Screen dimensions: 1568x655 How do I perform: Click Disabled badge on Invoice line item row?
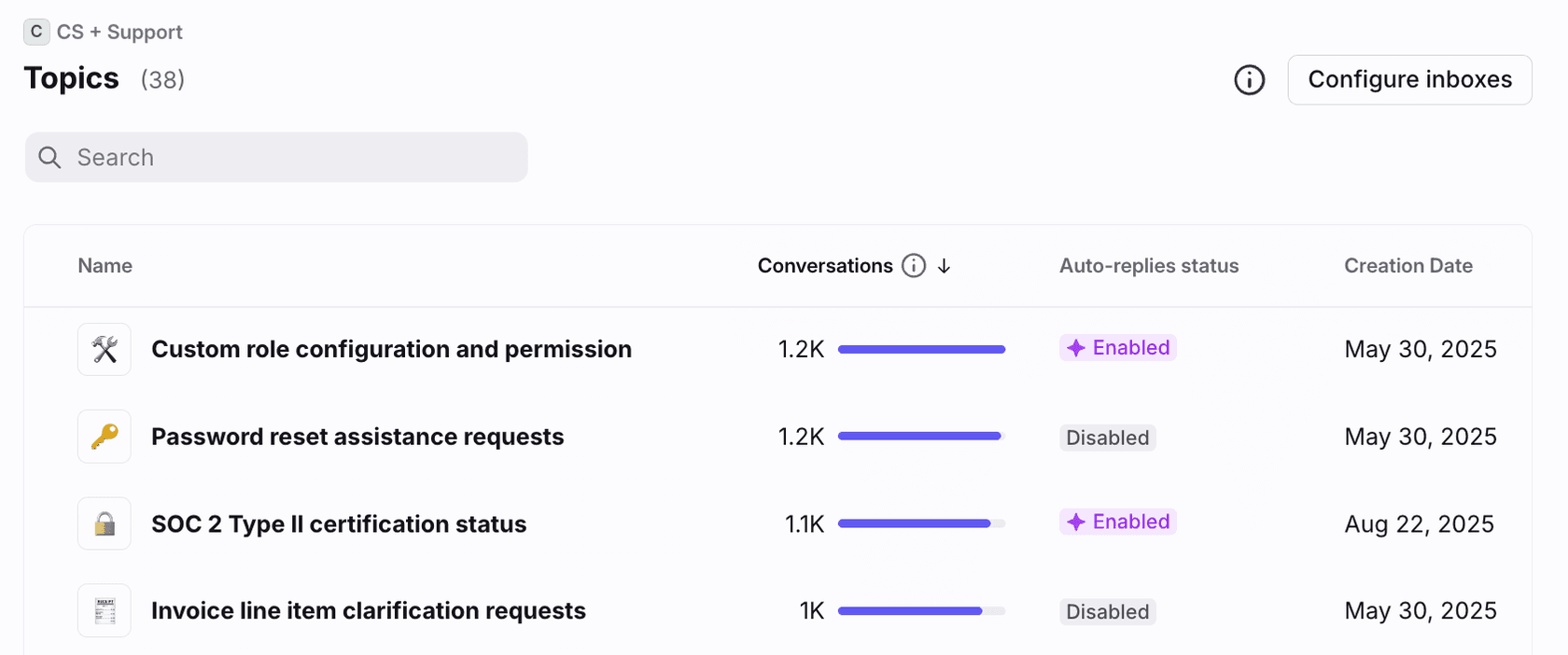tap(1107, 612)
